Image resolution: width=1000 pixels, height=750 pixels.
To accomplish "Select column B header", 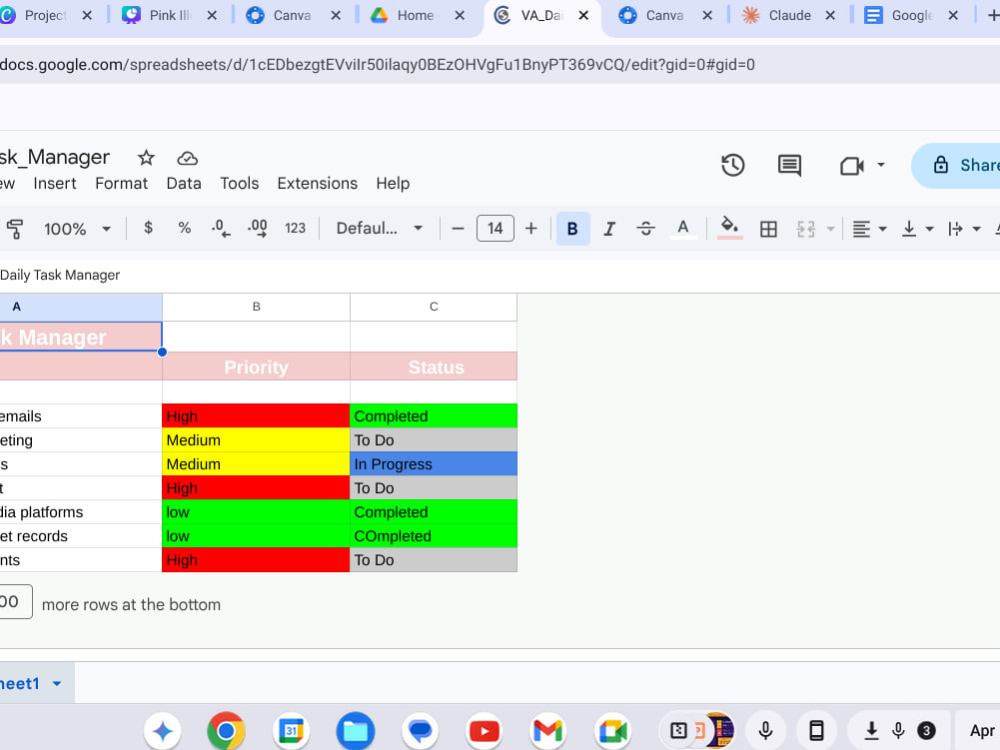I will 256,307.
